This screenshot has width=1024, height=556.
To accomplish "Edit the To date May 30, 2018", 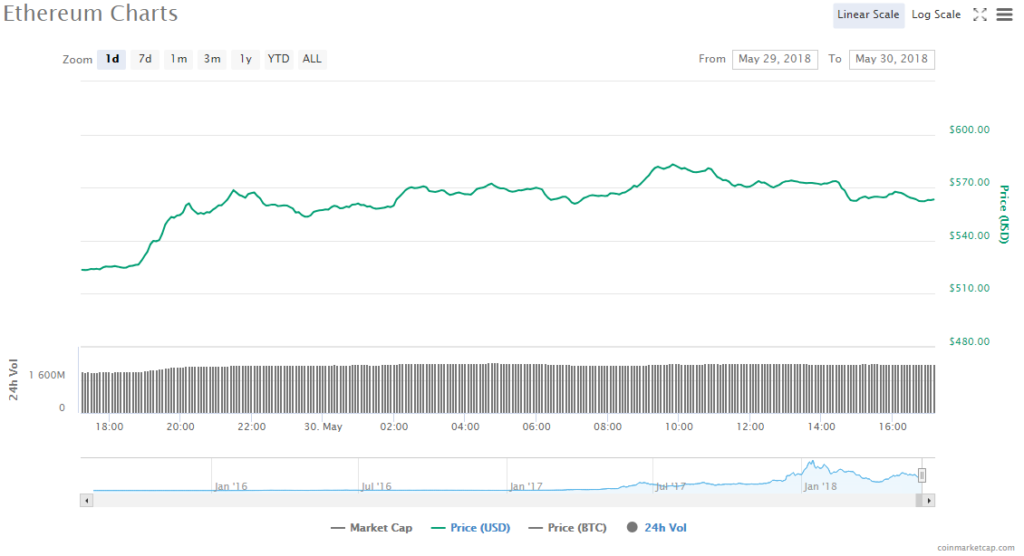I will pyautogui.click(x=891, y=59).
